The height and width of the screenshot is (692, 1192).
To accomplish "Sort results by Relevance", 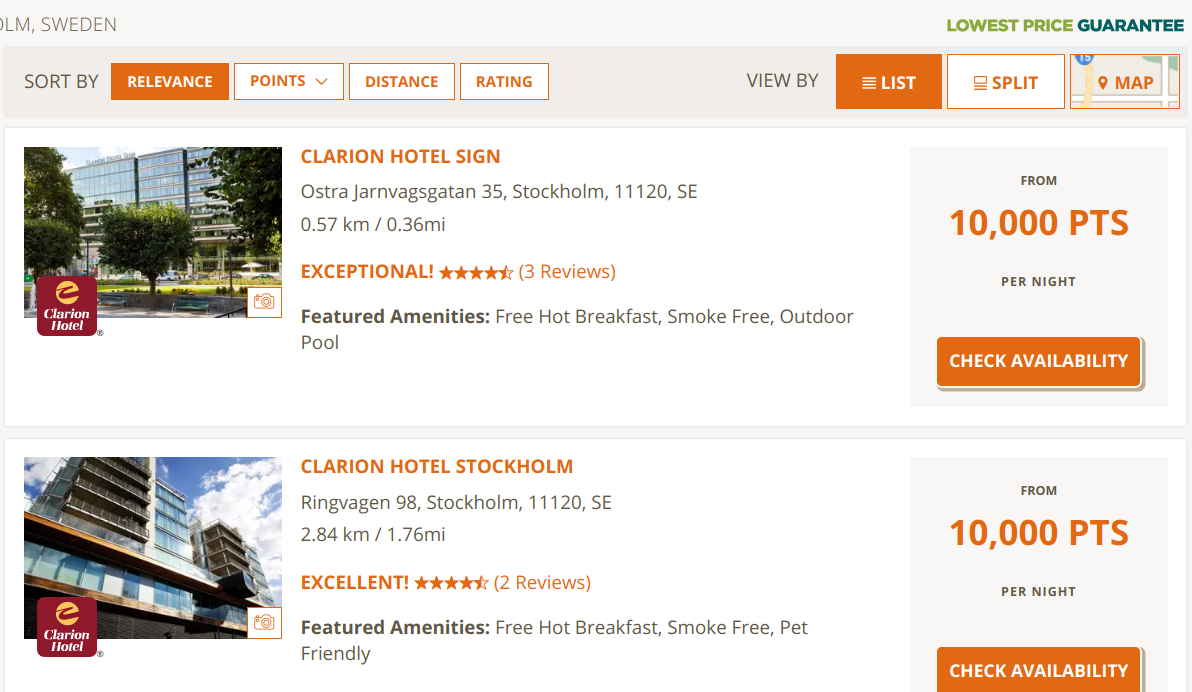I will pos(170,82).
